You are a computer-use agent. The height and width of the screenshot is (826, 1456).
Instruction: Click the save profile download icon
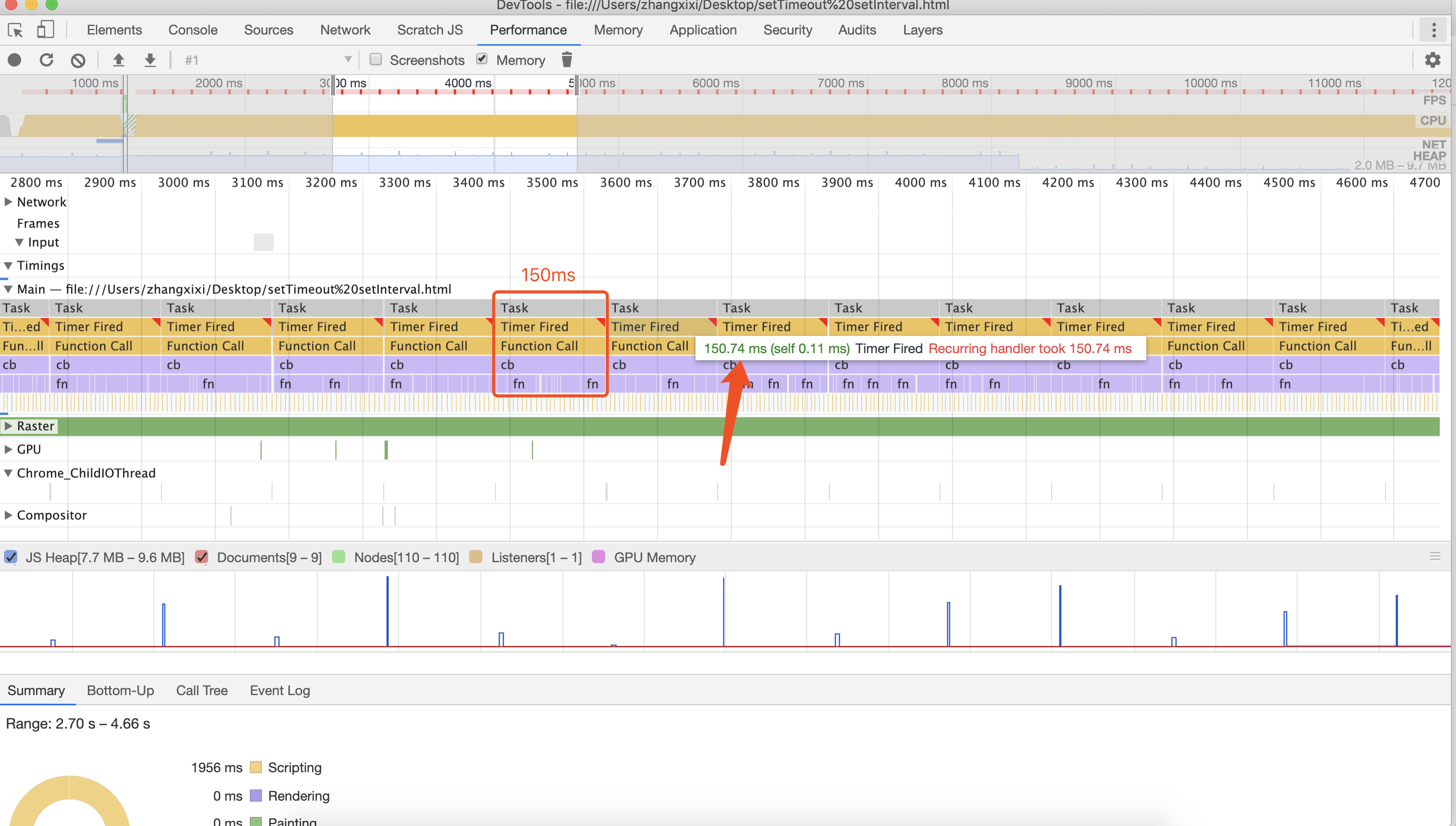coord(150,59)
